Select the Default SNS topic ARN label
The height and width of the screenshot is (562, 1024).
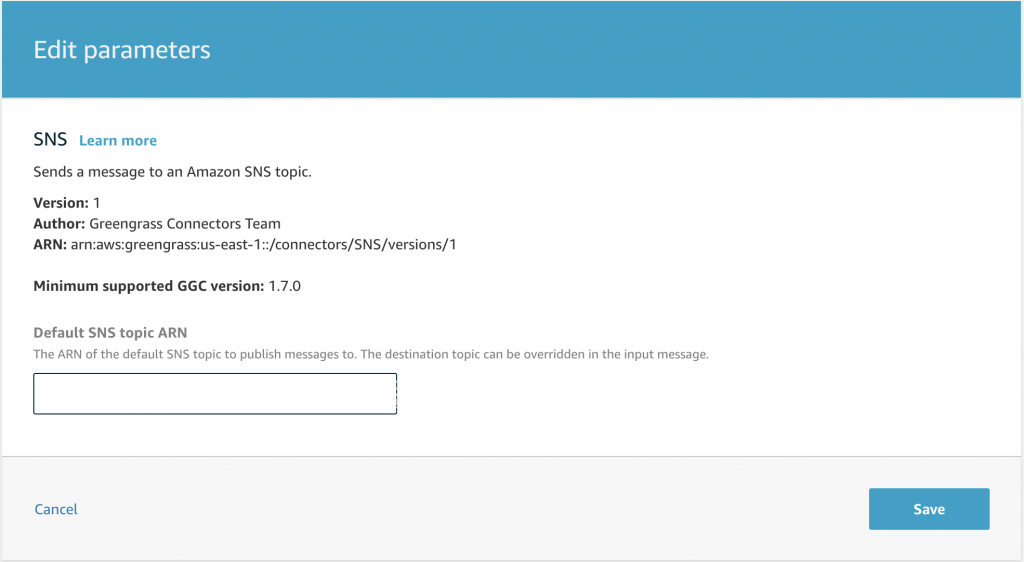tap(110, 333)
